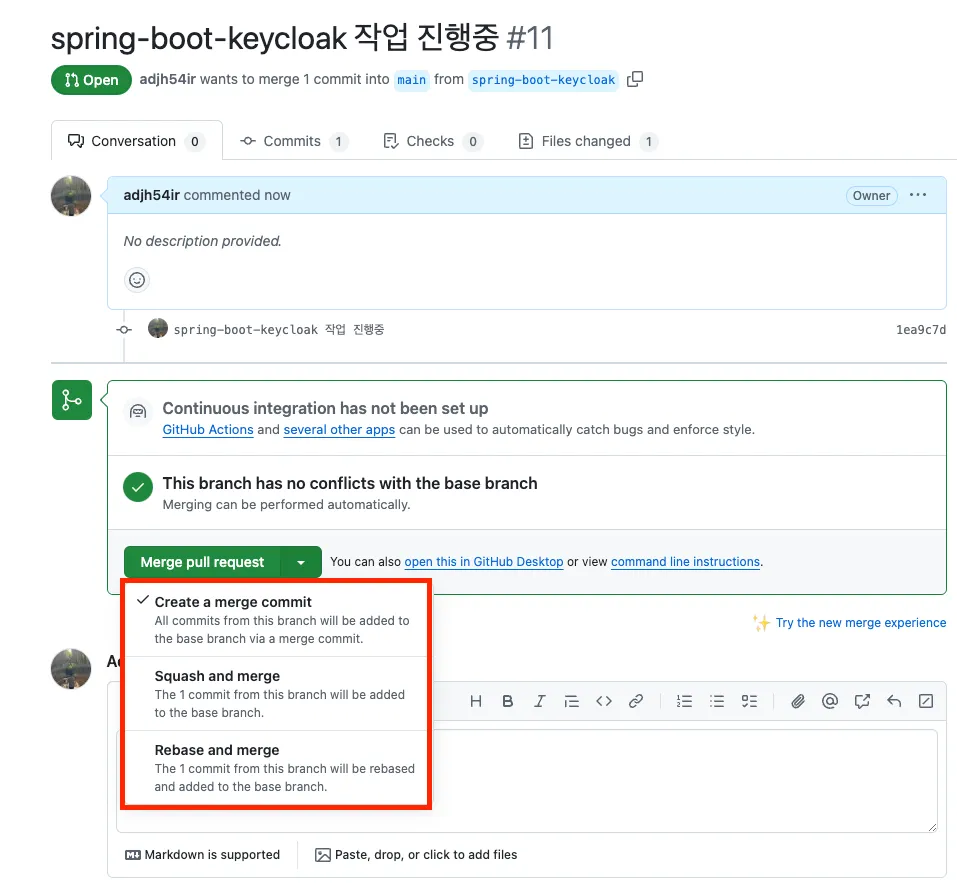
Task: Click Try the new merge experience
Action: (x=861, y=623)
